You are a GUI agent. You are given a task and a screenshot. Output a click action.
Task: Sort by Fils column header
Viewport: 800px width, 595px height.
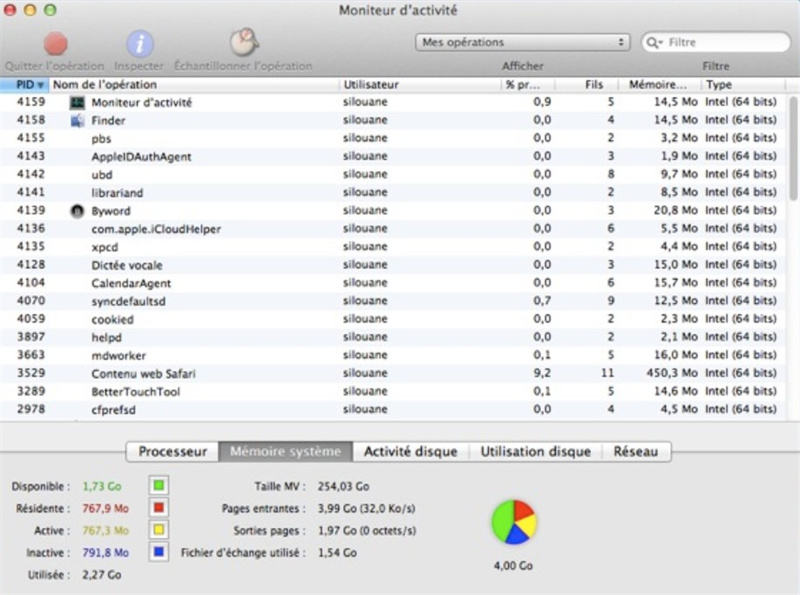click(587, 85)
